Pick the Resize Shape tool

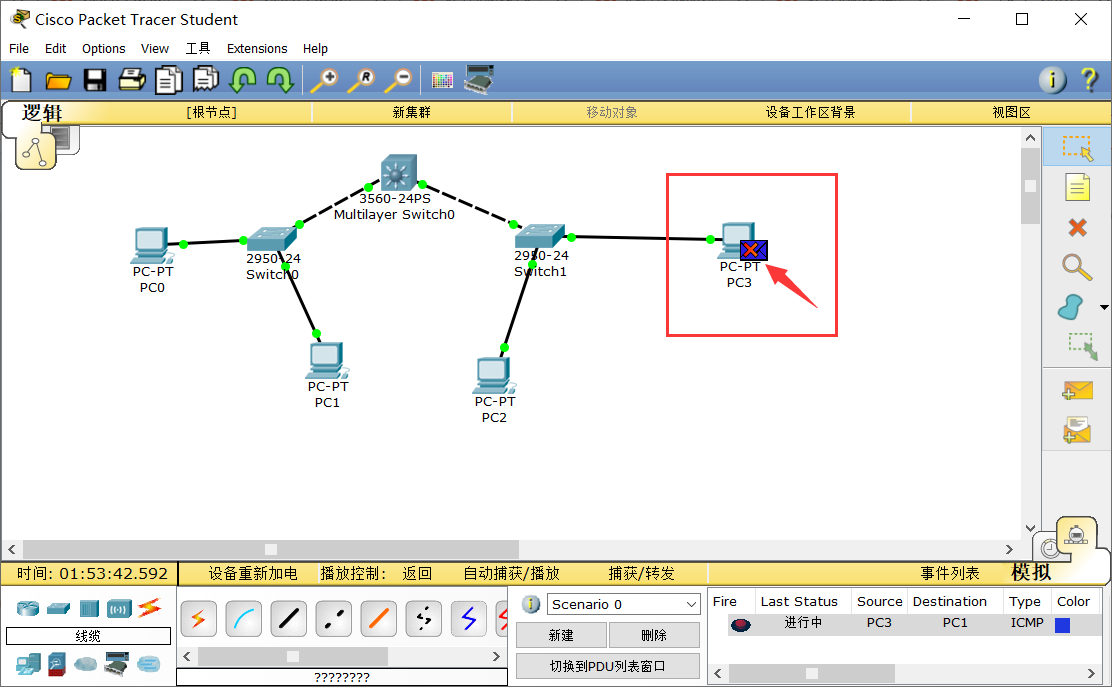pos(1082,347)
